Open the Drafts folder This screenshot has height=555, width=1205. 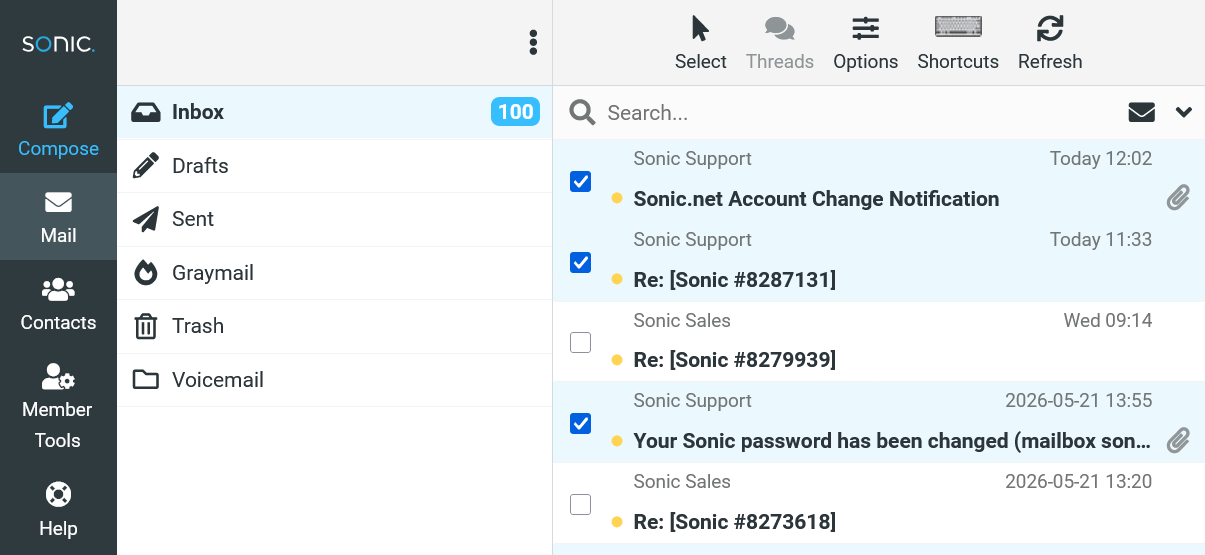pyautogui.click(x=335, y=166)
